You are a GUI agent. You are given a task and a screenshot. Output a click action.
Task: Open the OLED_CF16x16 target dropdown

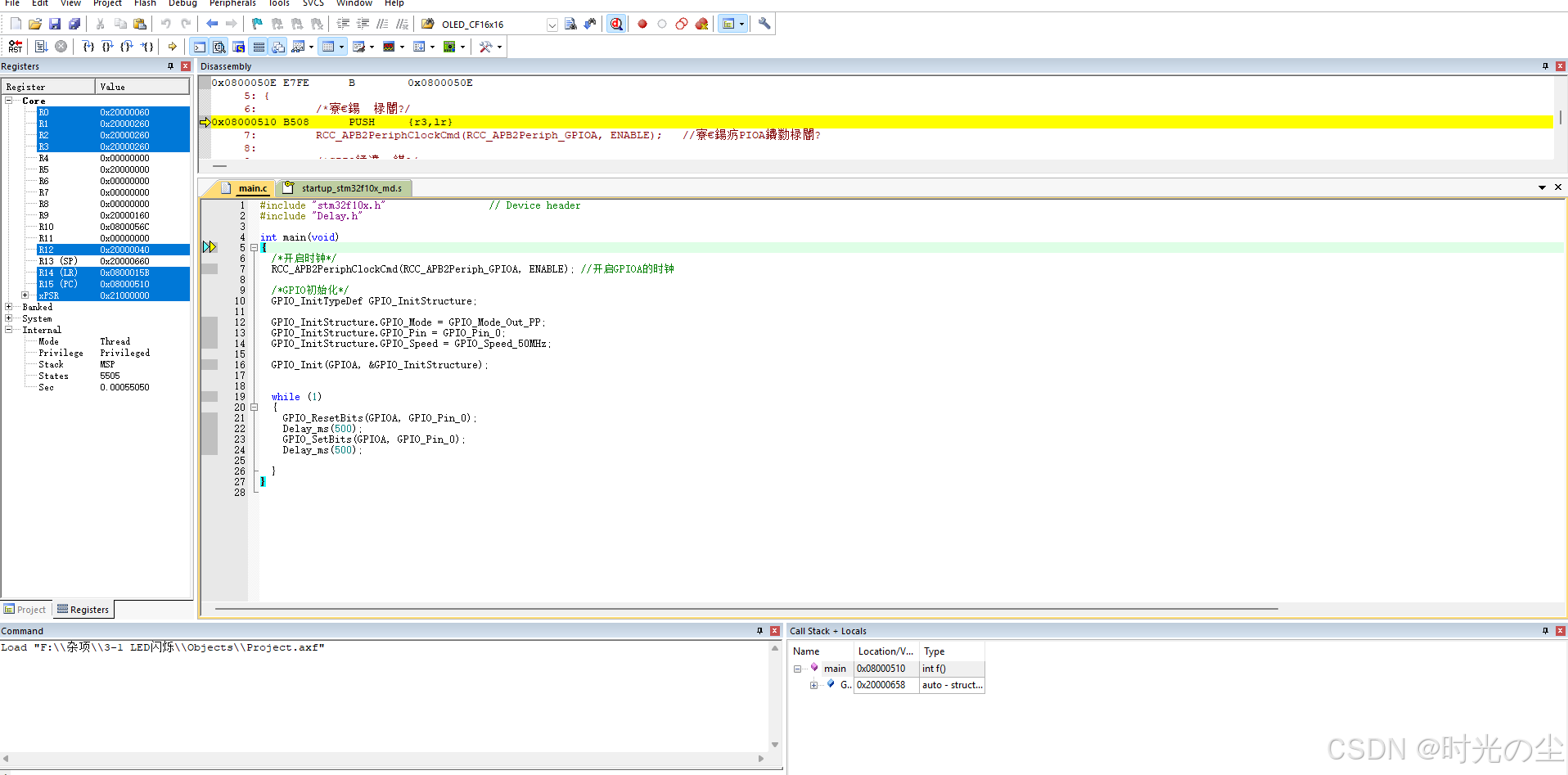[552, 24]
